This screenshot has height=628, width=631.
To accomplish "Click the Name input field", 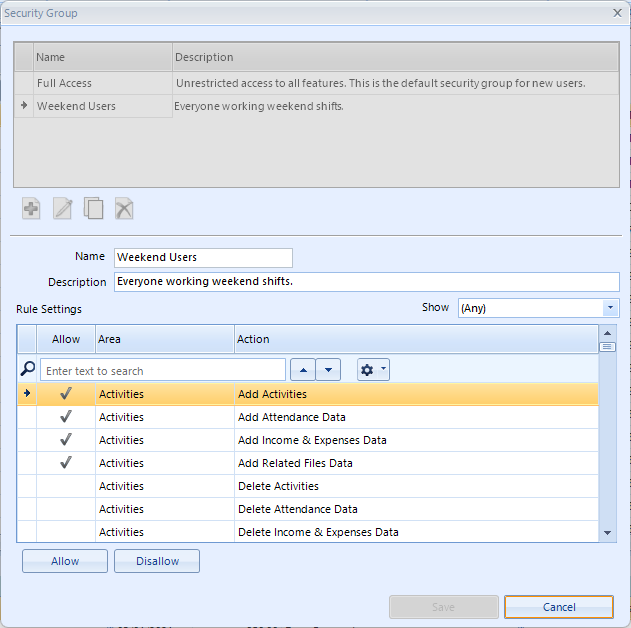I will pos(203,257).
